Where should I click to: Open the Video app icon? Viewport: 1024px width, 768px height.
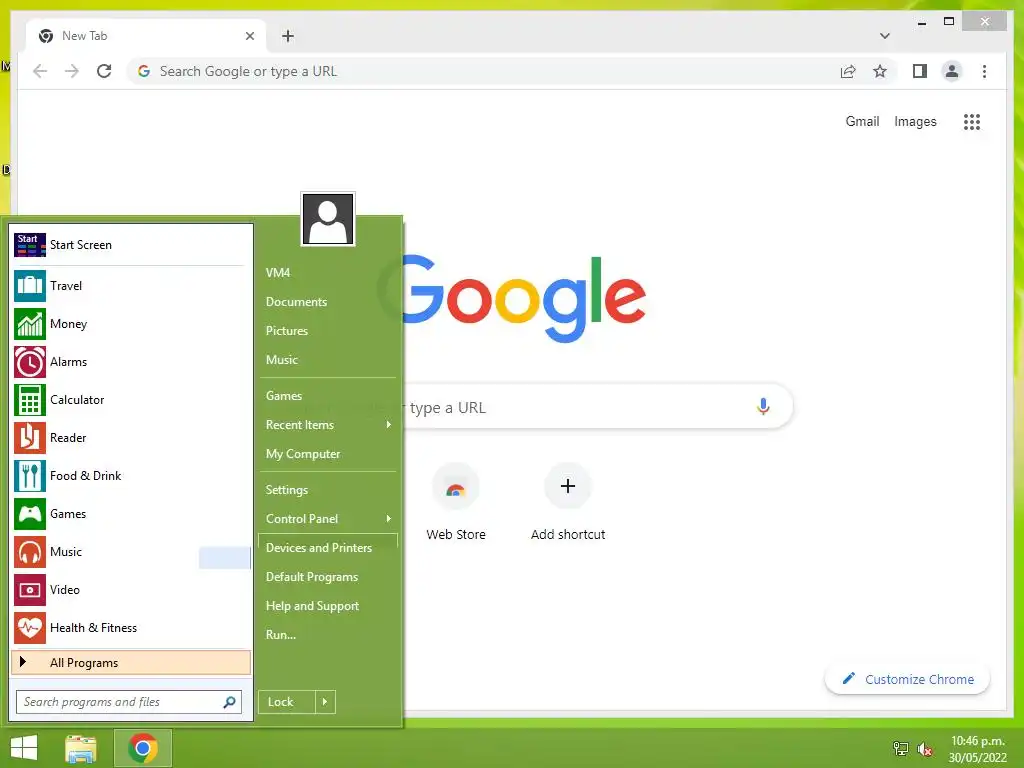[29, 590]
